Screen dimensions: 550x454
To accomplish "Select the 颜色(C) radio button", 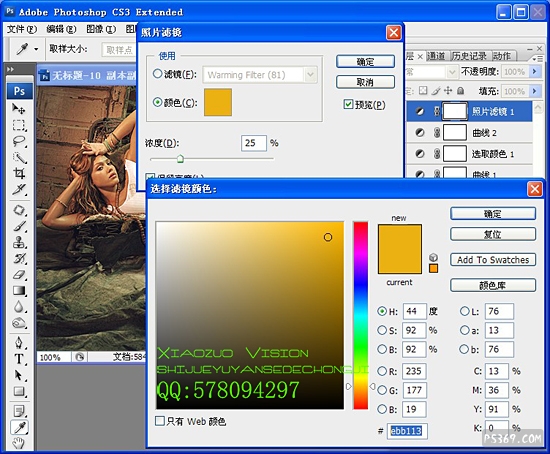I will 157,102.
